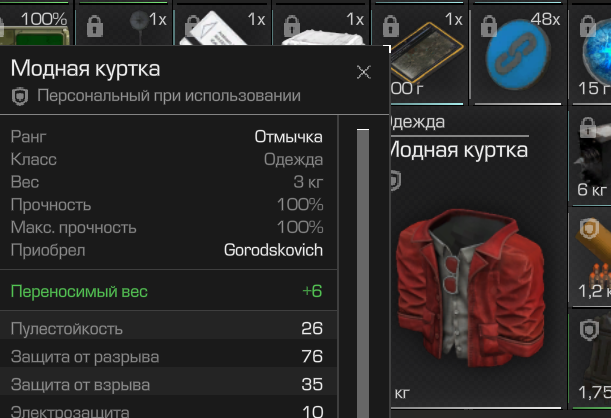The width and height of the screenshot is (611, 418).
Task: Click the Переносимый вес bonus row
Action: click(168, 291)
